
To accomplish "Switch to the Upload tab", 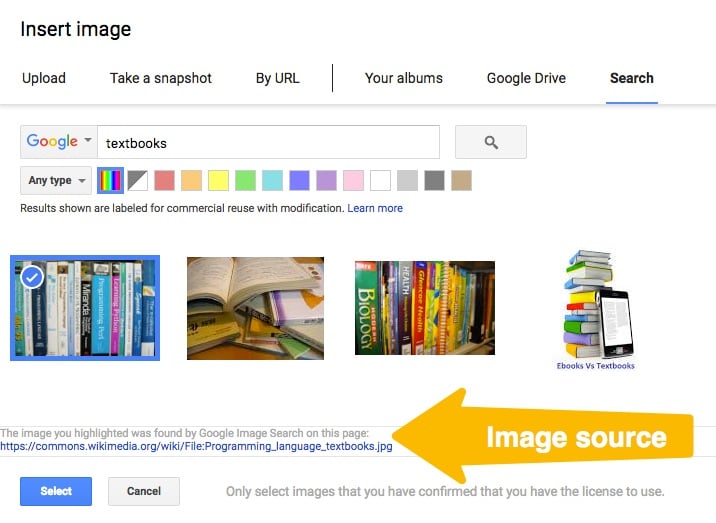I will [44, 78].
